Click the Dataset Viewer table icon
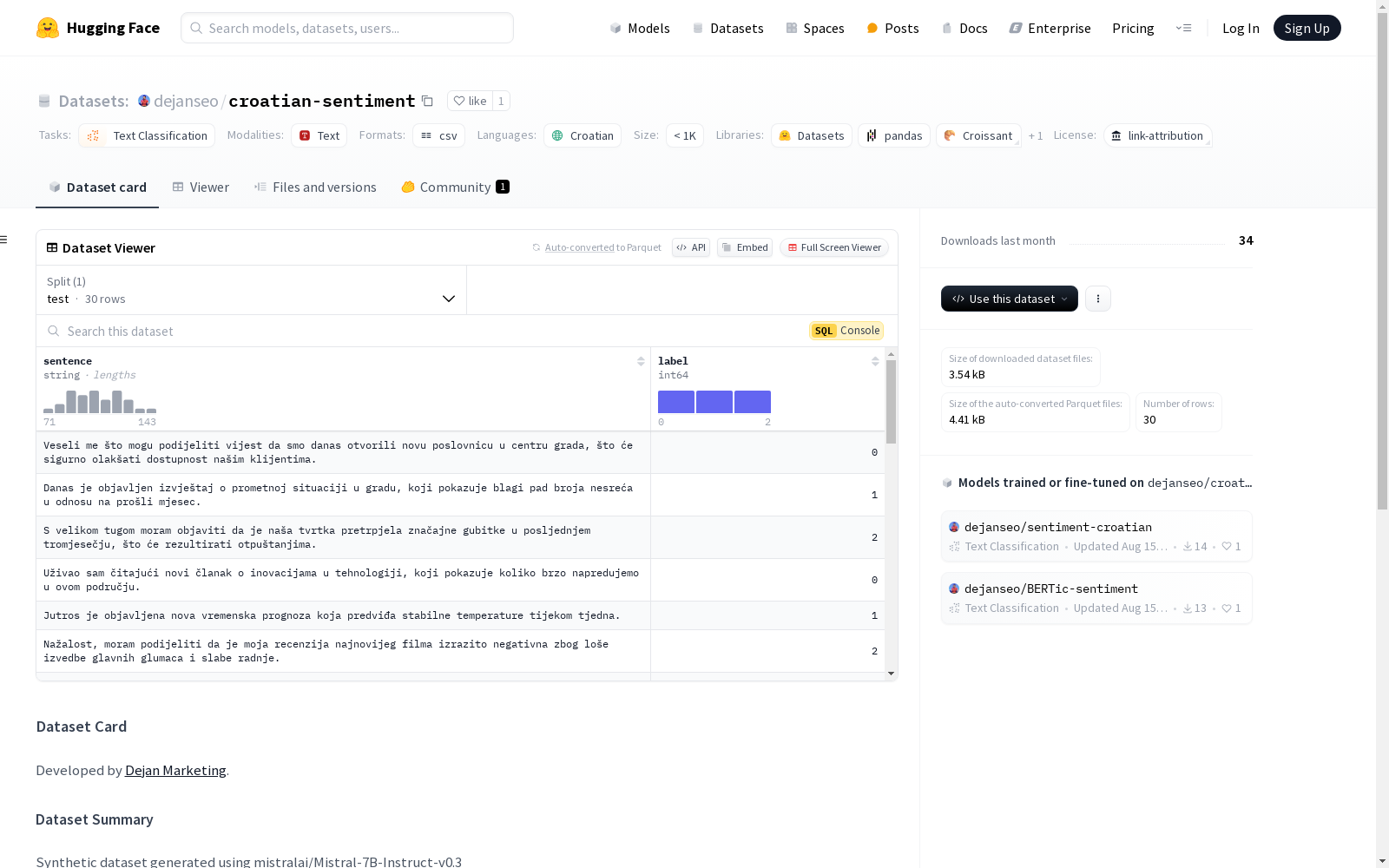 [52, 247]
